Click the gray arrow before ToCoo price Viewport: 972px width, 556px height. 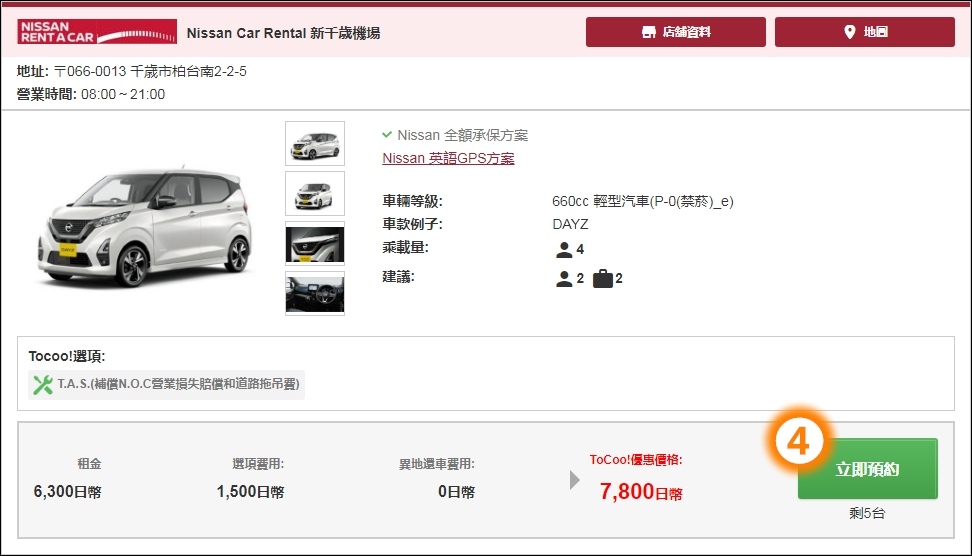(575, 480)
